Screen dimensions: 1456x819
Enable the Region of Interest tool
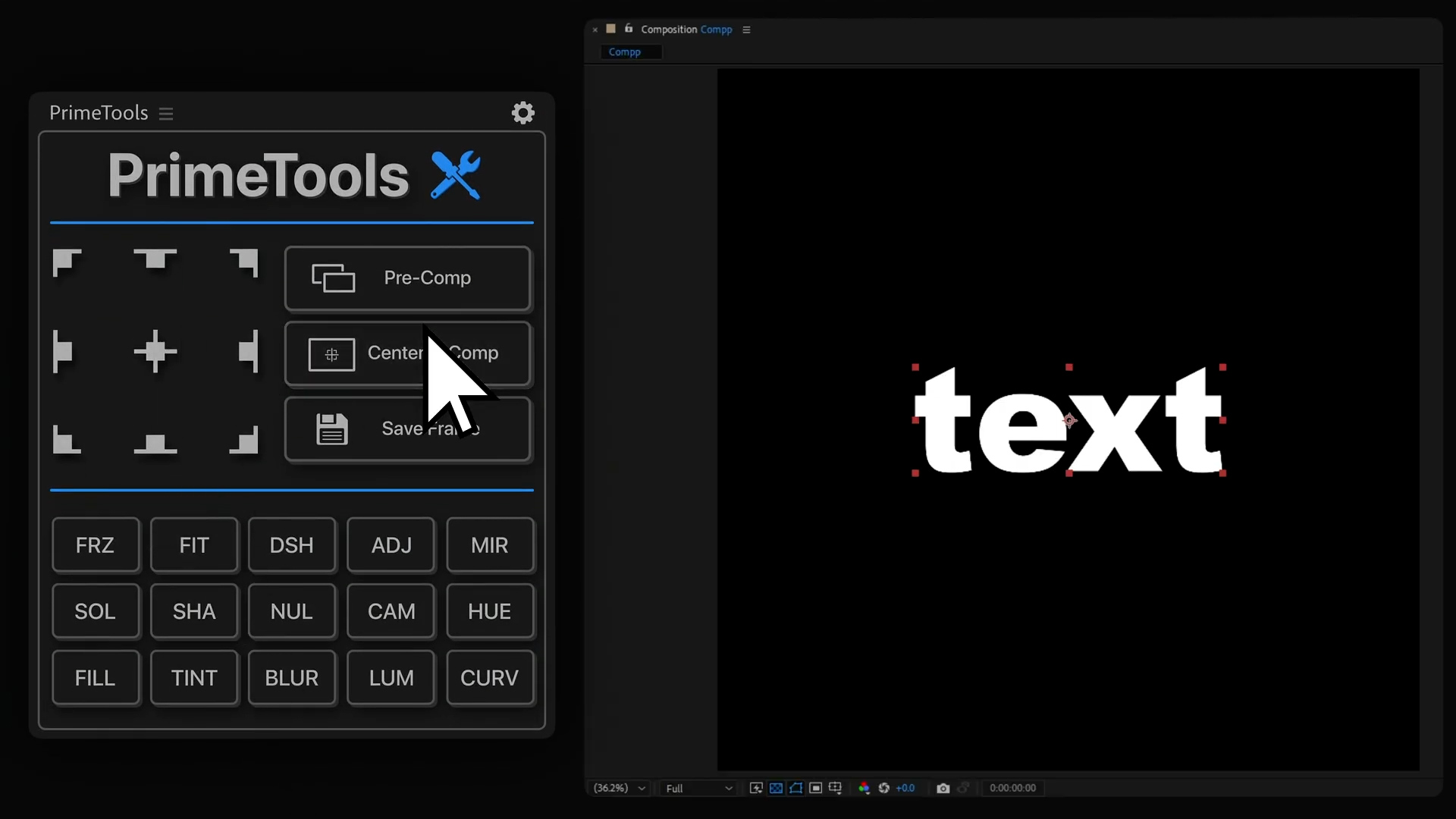[816, 789]
